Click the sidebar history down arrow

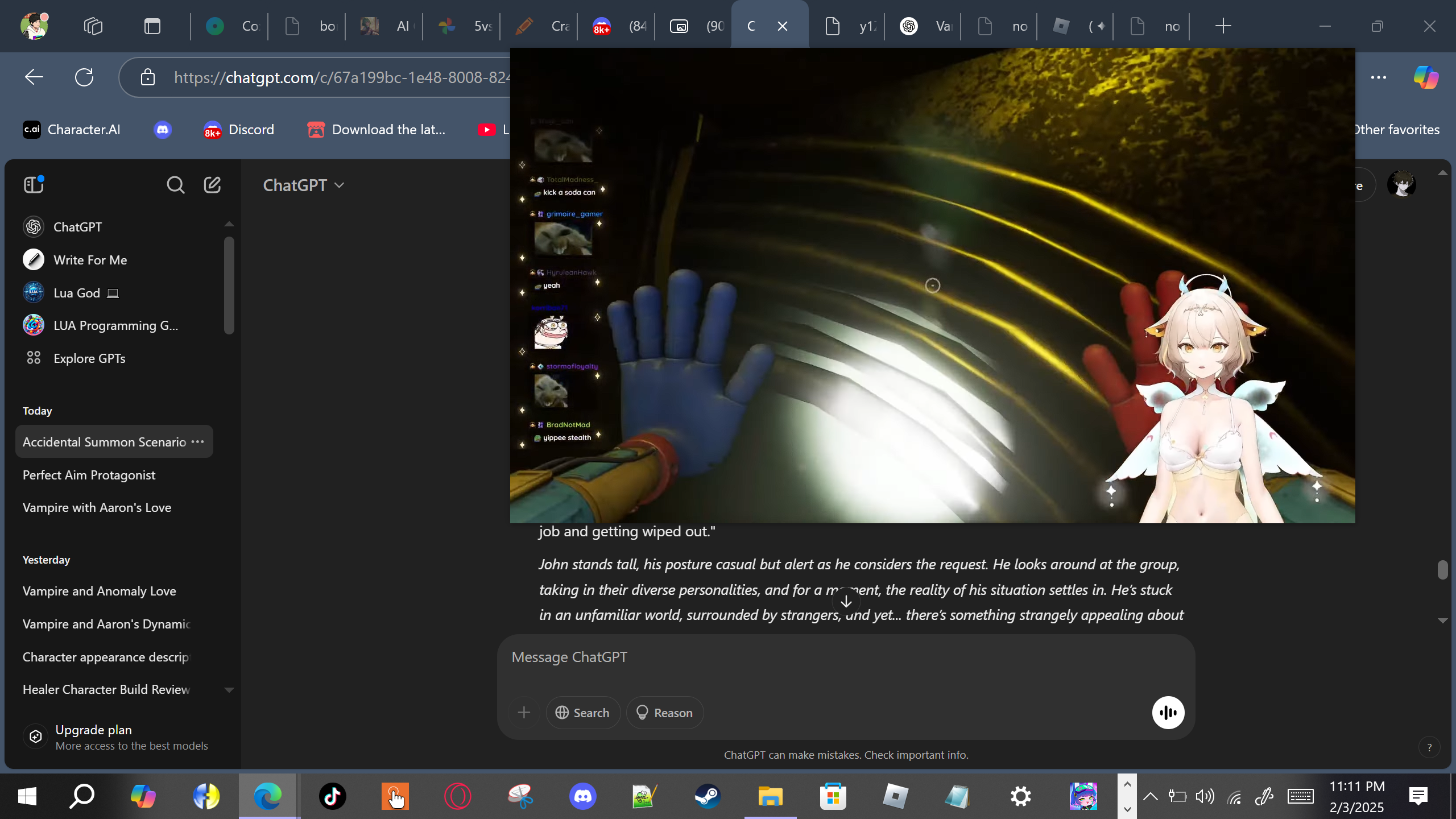coord(229,690)
